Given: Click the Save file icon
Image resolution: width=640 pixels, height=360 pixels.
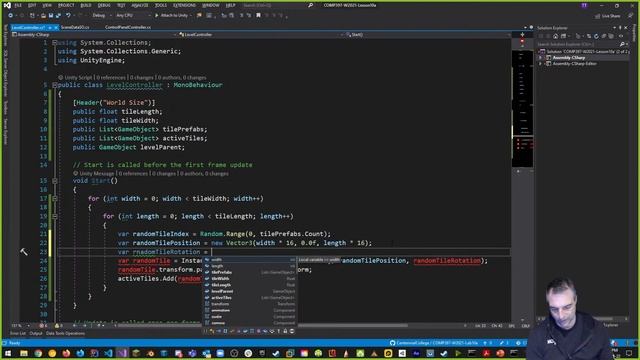Looking at the screenshot, I should (x=51, y=16).
